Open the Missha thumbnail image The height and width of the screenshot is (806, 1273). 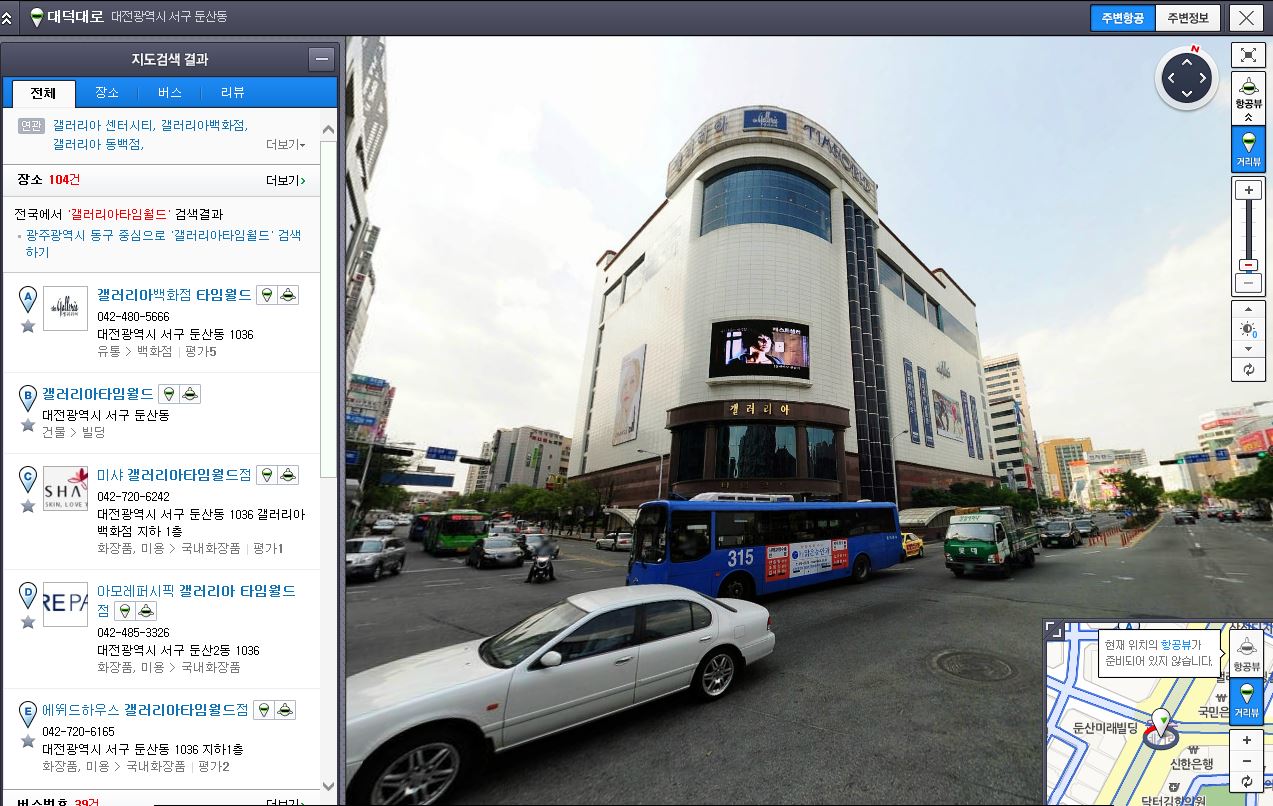pos(65,489)
